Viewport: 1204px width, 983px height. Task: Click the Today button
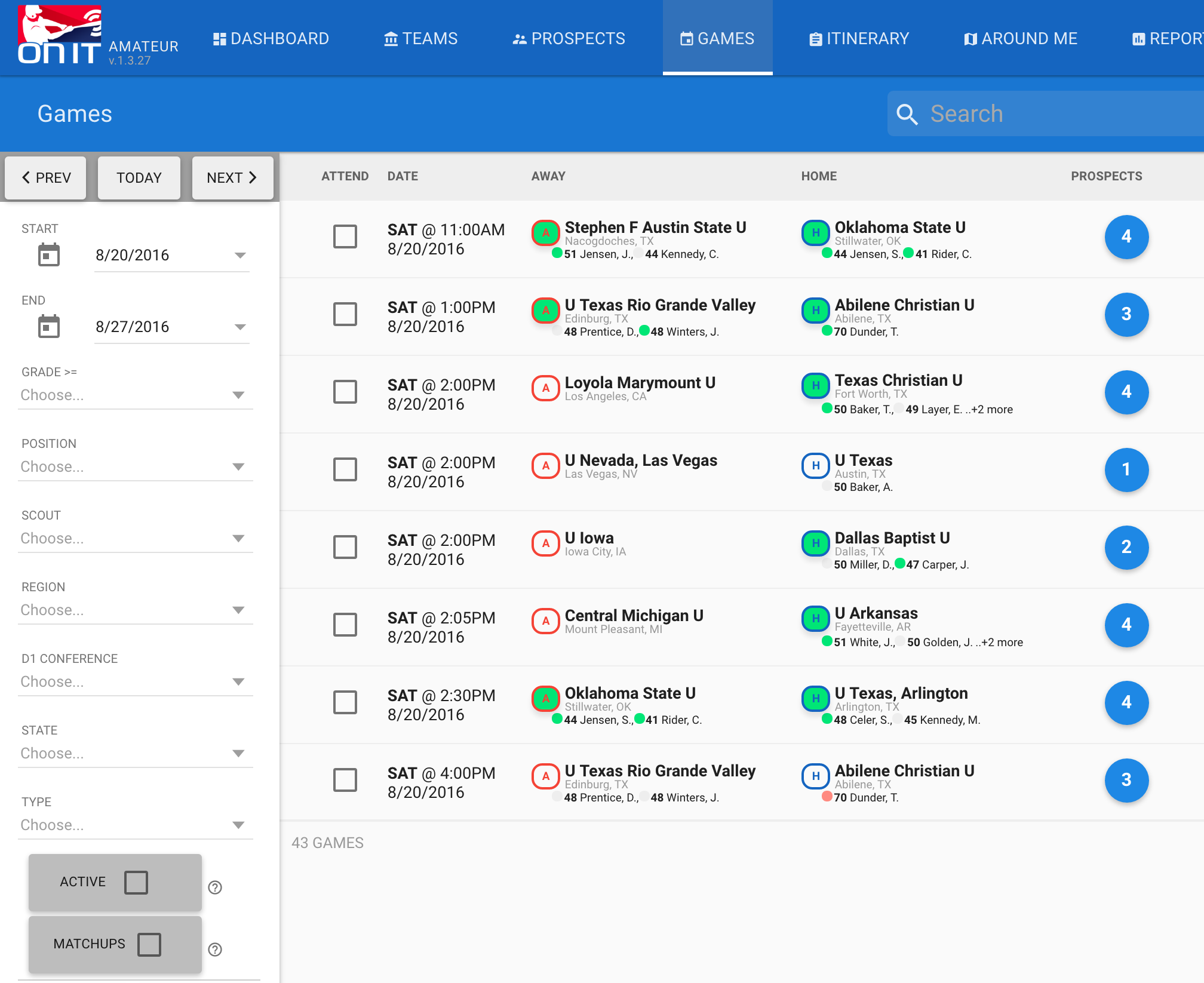[x=139, y=177]
